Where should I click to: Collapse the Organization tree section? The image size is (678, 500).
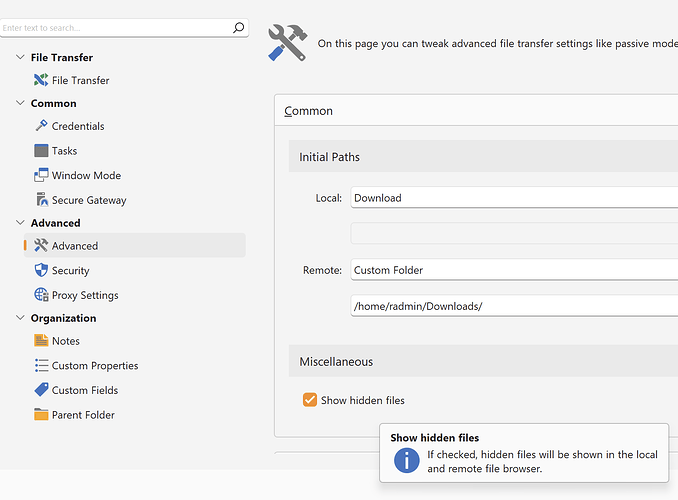pyautogui.click(x=21, y=318)
